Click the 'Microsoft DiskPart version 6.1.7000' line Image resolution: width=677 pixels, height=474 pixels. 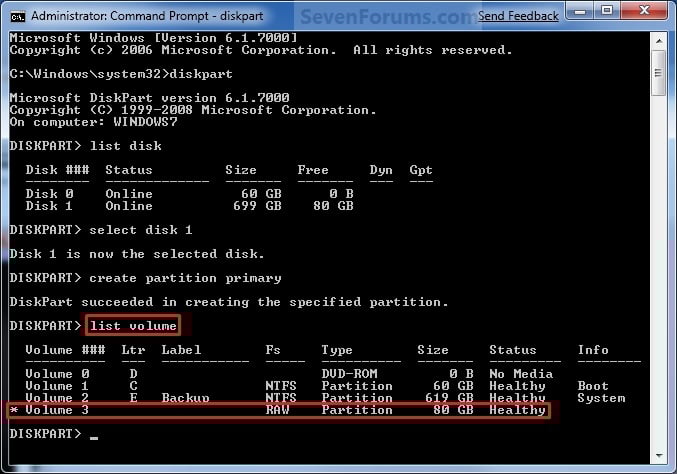pyautogui.click(x=149, y=98)
